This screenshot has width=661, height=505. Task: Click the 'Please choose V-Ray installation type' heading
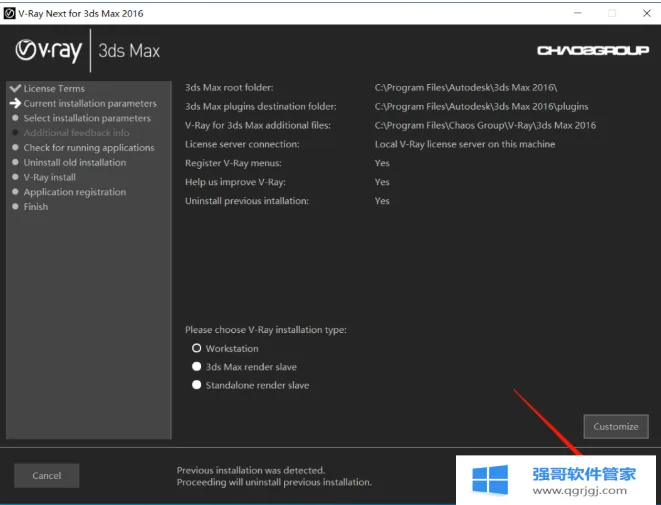(266, 330)
